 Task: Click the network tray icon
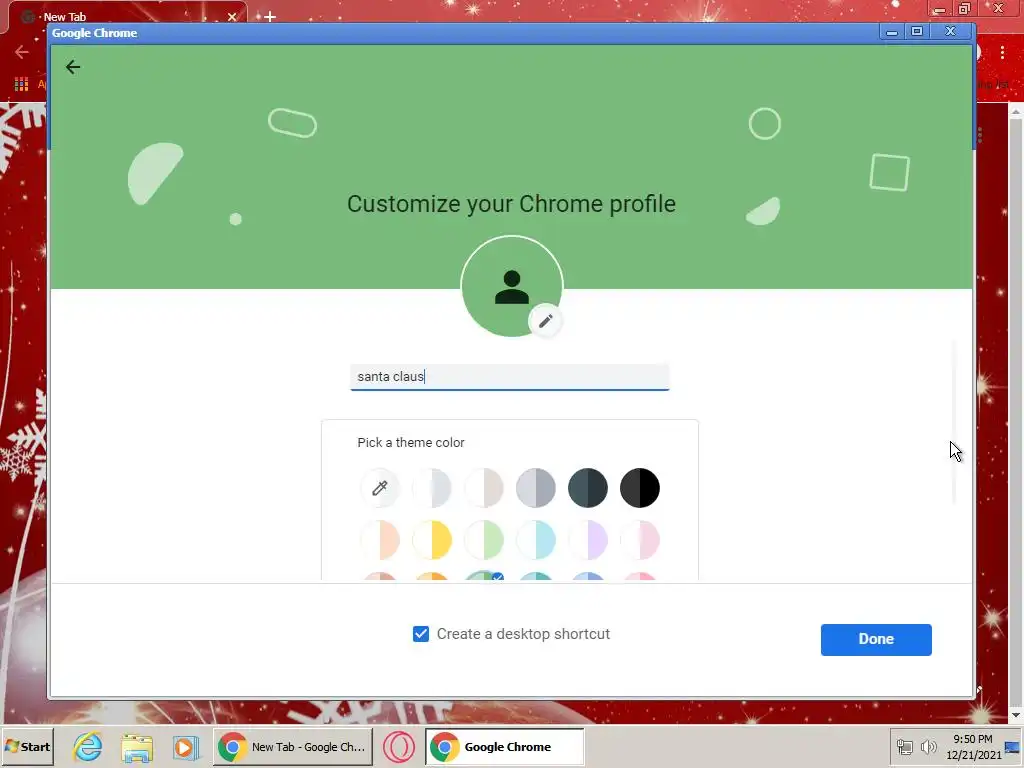coord(904,746)
